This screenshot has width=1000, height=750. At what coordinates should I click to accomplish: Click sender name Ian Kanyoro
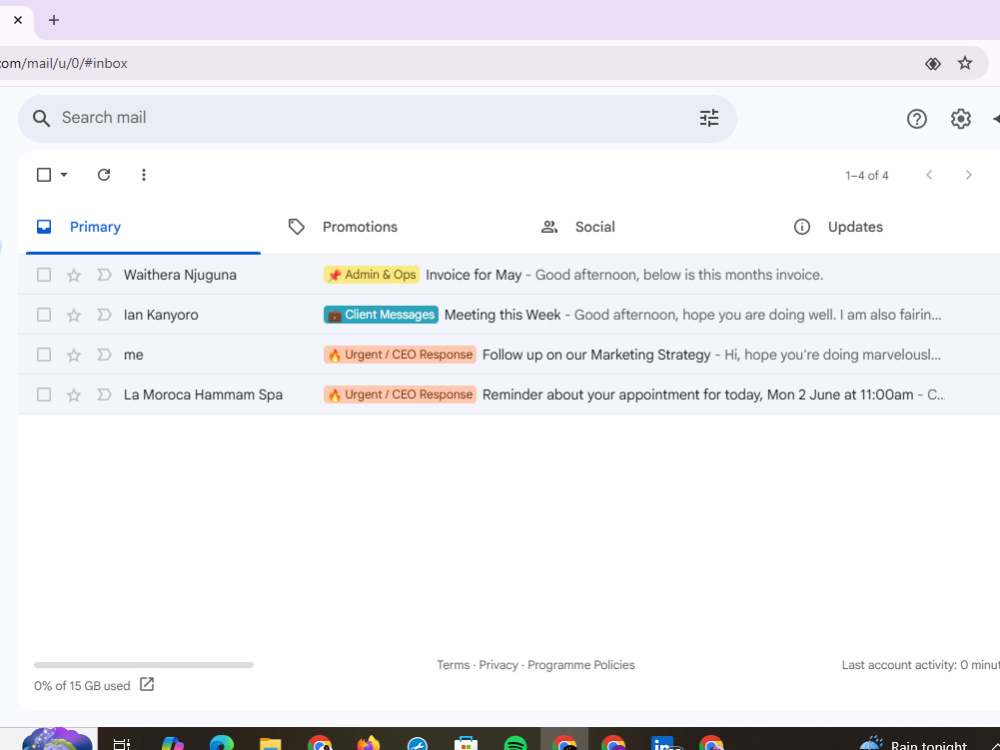(x=161, y=315)
